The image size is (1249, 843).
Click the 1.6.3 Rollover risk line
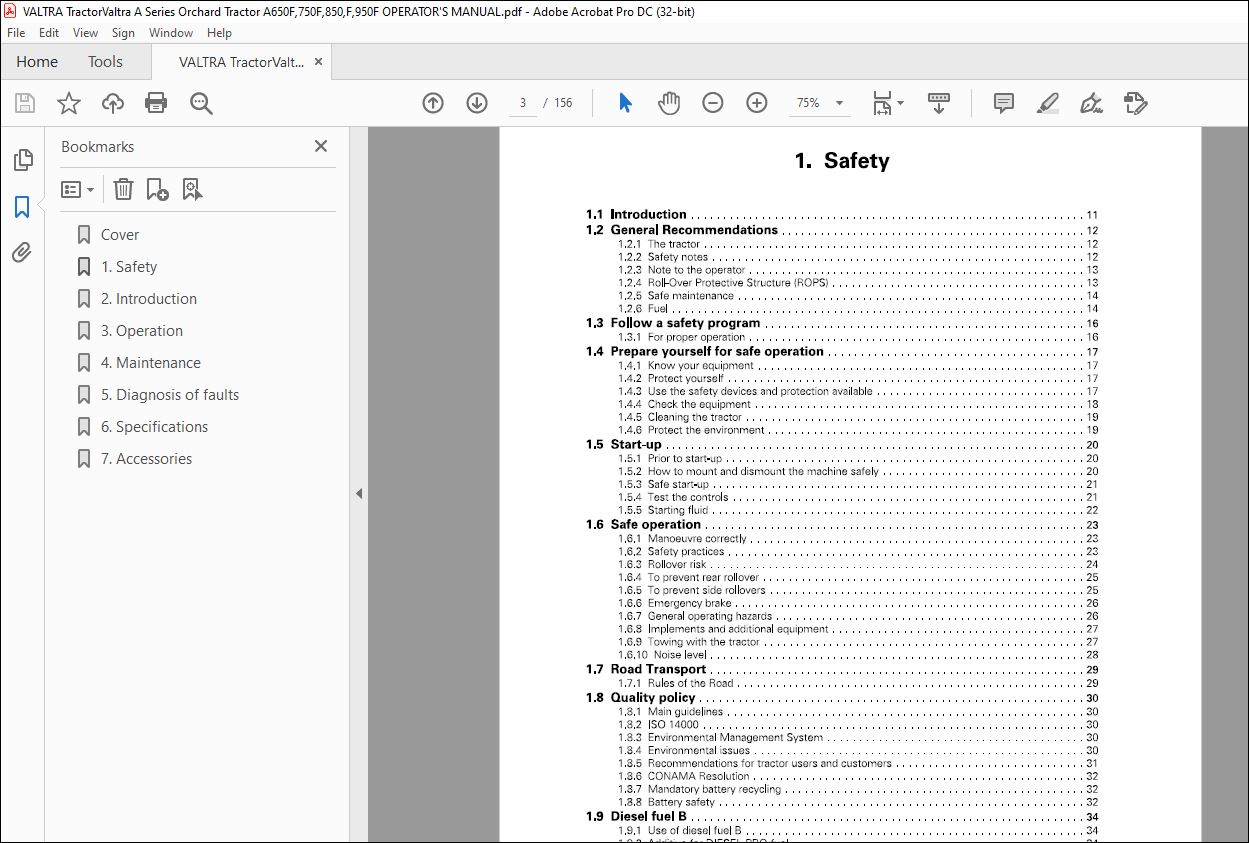point(858,564)
